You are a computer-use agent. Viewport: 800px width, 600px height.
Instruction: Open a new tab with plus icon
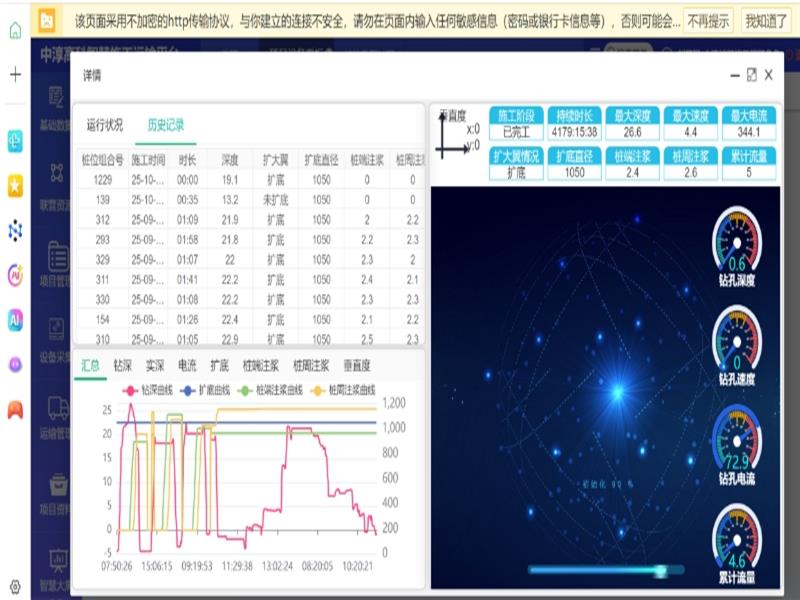pos(15,75)
